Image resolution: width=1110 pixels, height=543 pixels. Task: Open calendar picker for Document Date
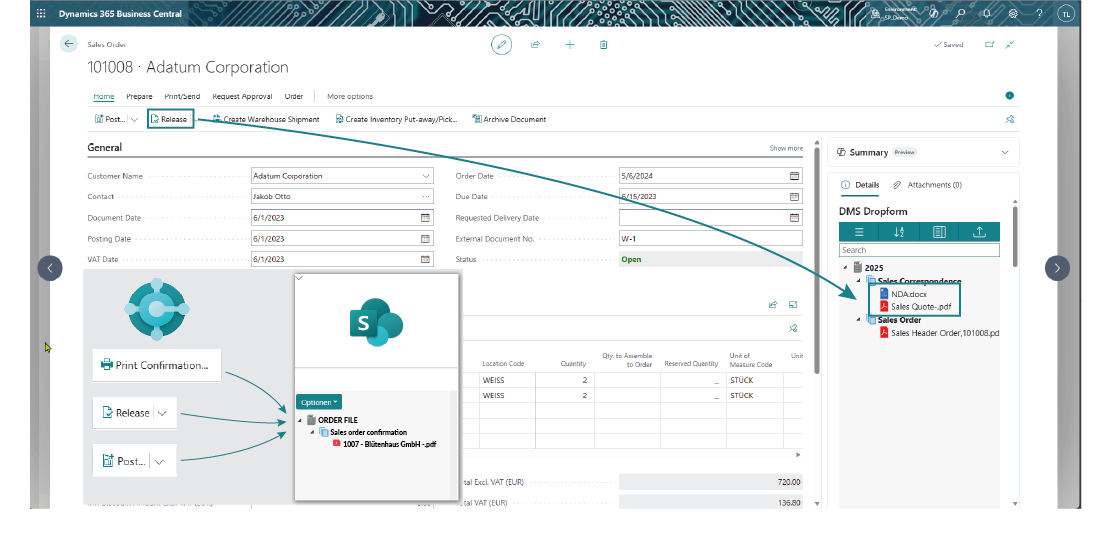pyautogui.click(x=425, y=217)
